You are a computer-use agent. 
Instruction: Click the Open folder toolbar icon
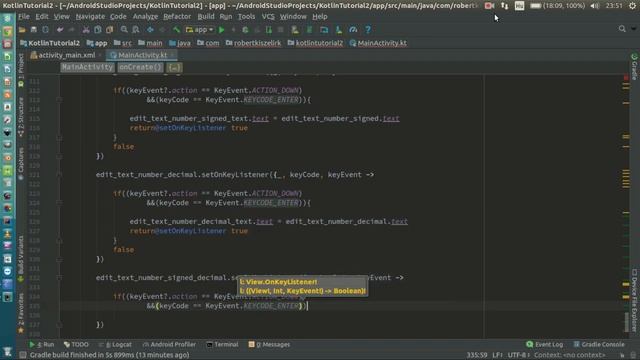(22, 29)
